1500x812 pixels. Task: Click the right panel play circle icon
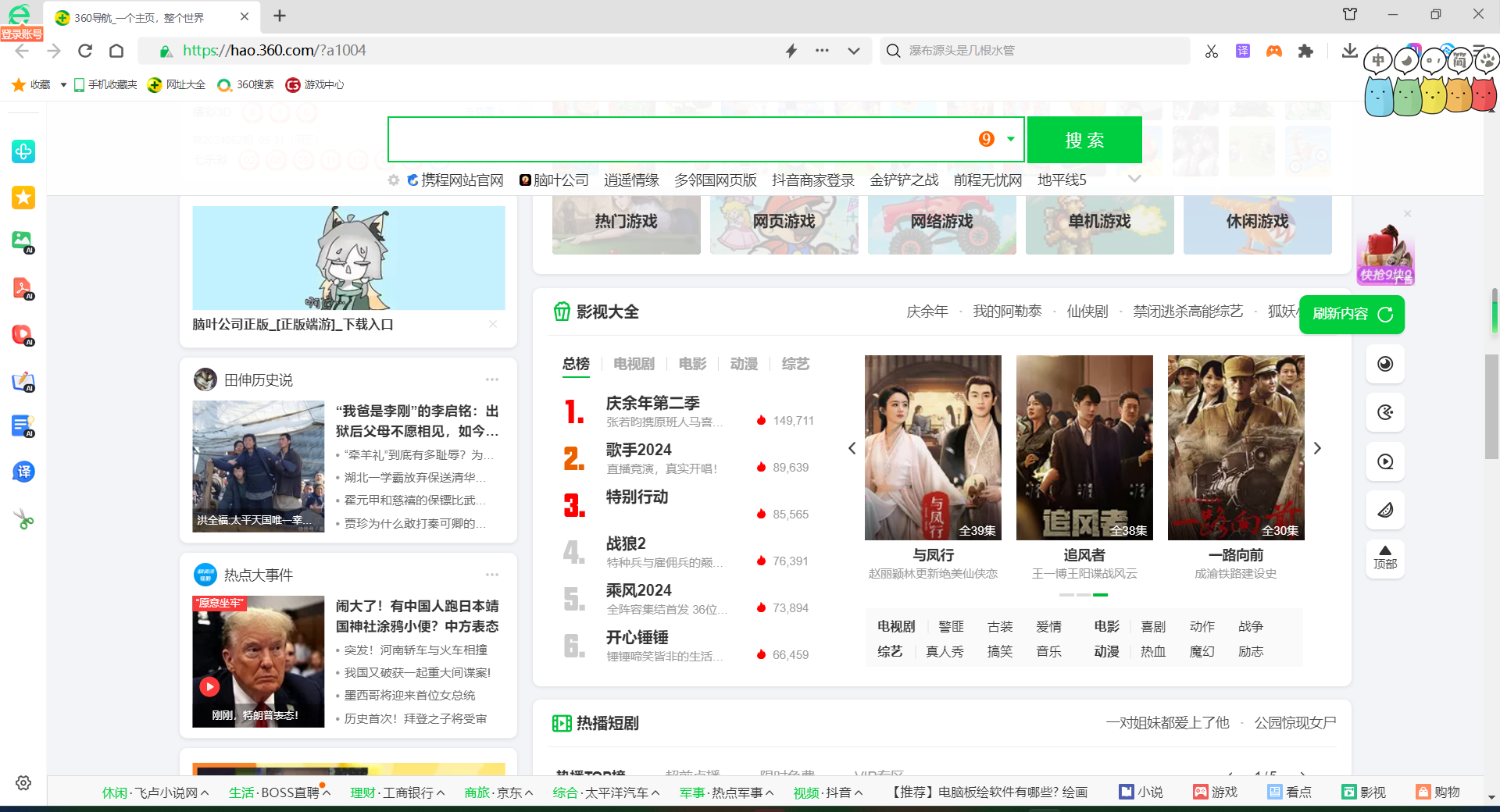coord(1385,461)
